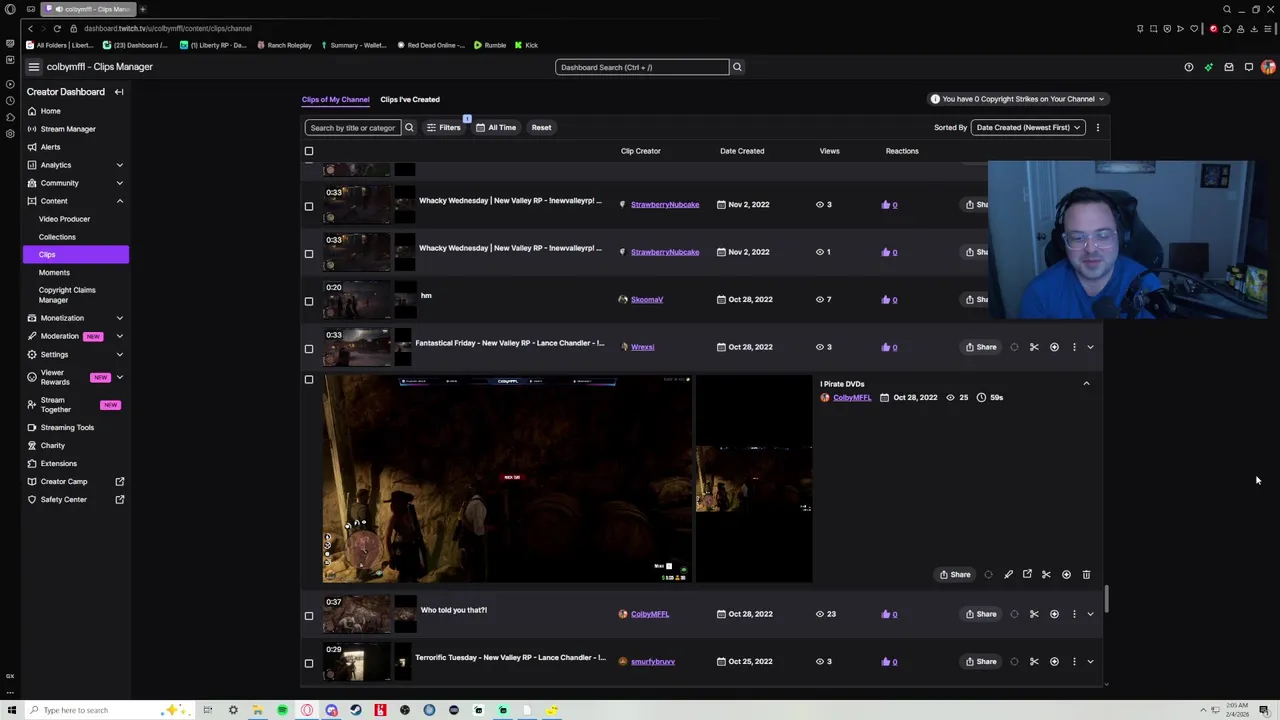Tick the select-all checkbox in table header
The height and width of the screenshot is (720, 1280).
309,151
